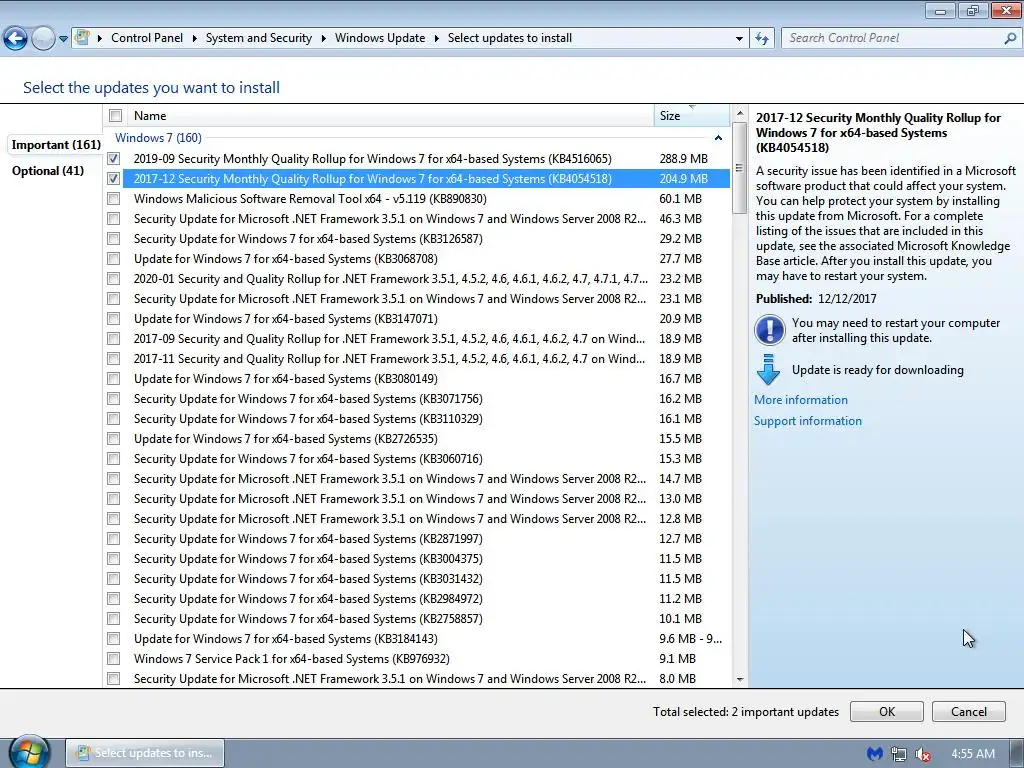Image resolution: width=1024 pixels, height=768 pixels.
Task: Click the Cancel button
Action: point(968,712)
